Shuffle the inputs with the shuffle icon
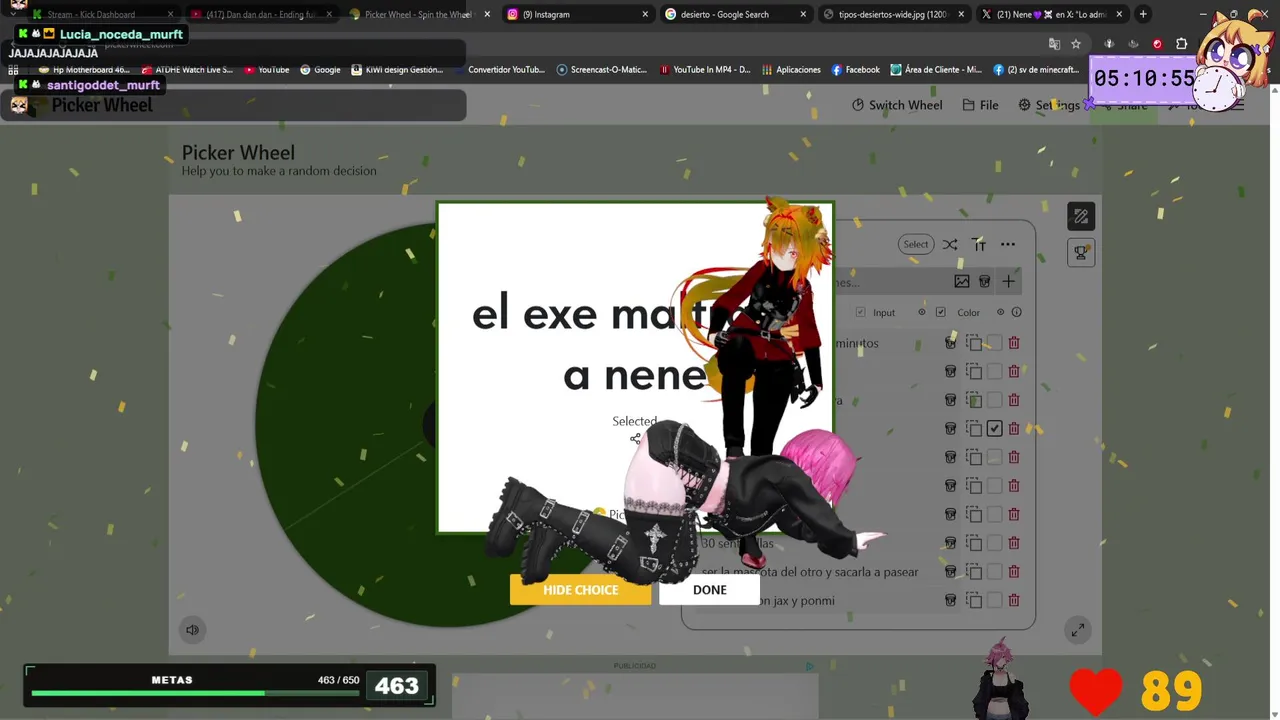1280x720 pixels. coord(950,244)
